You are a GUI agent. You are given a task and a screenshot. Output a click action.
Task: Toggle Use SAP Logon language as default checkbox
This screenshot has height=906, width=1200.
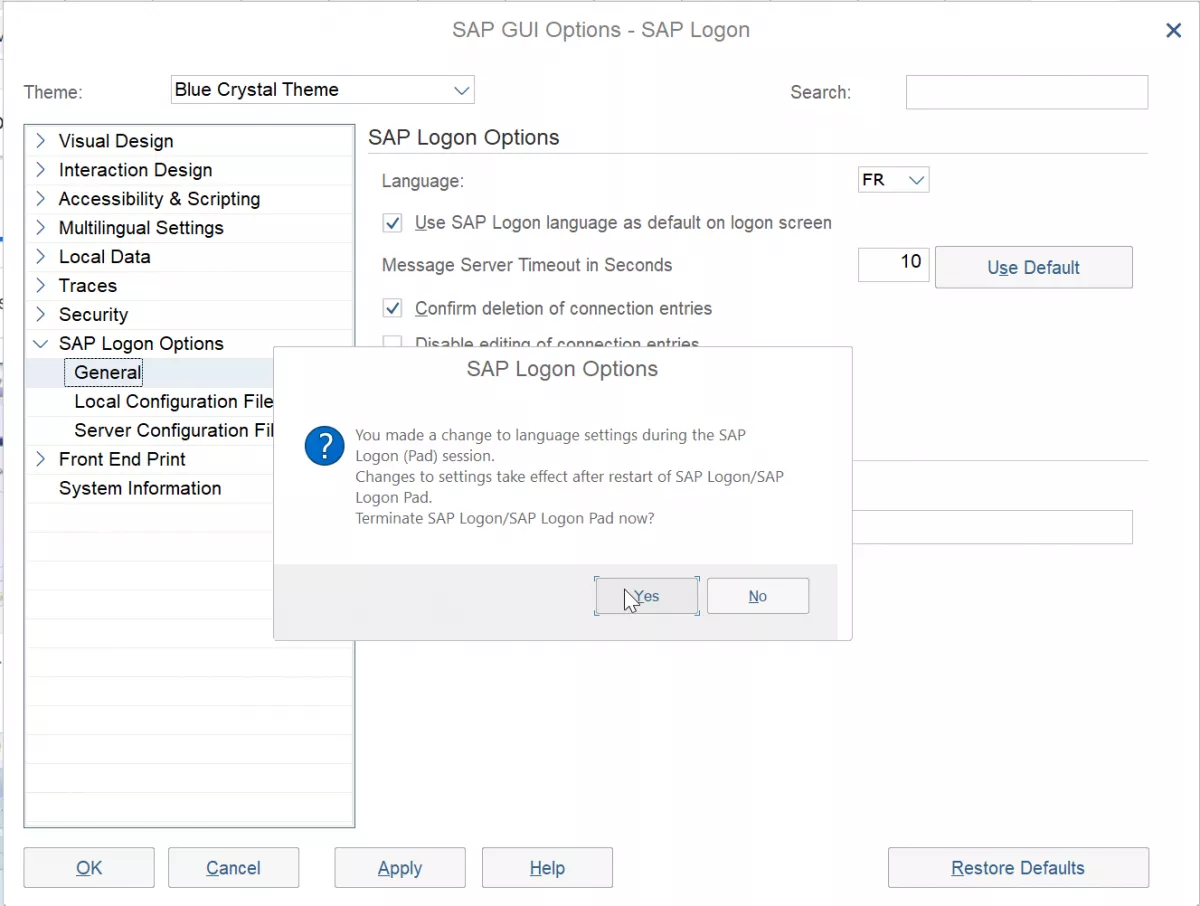pyautogui.click(x=393, y=223)
